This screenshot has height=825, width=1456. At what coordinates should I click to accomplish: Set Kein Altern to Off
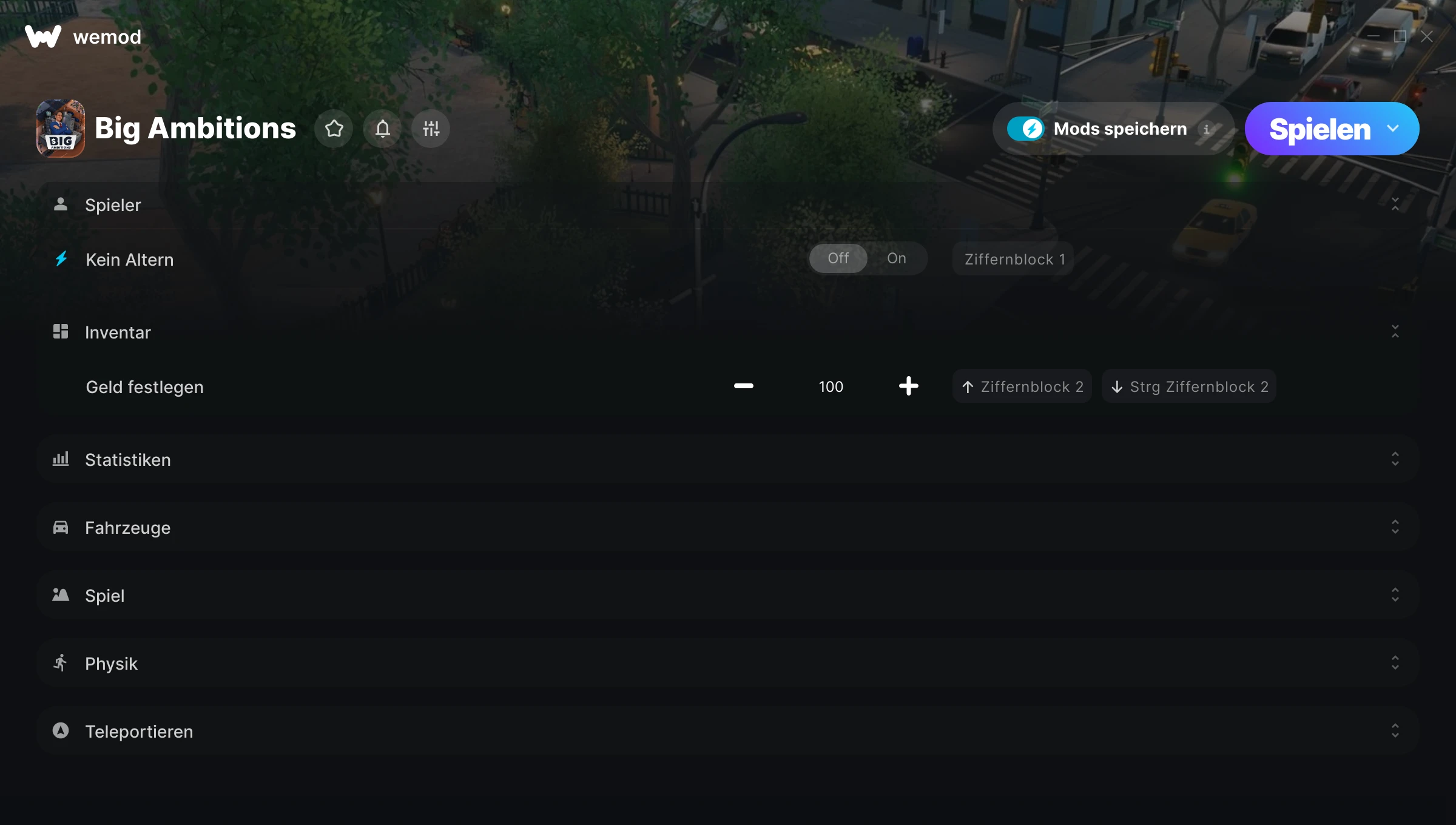click(x=838, y=258)
